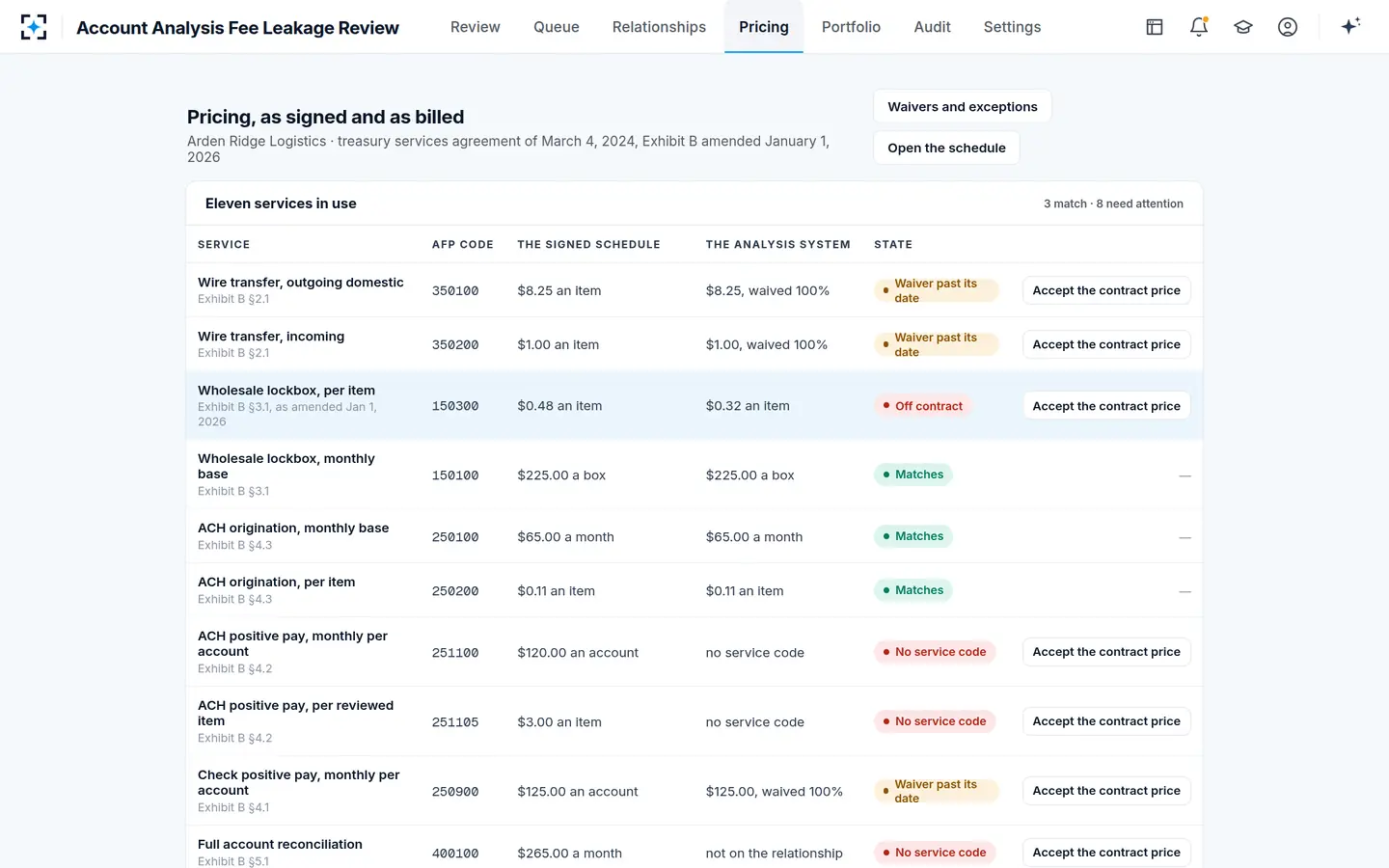Open the notifications bell
Image resolution: width=1389 pixels, height=868 pixels.
(1199, 27)
